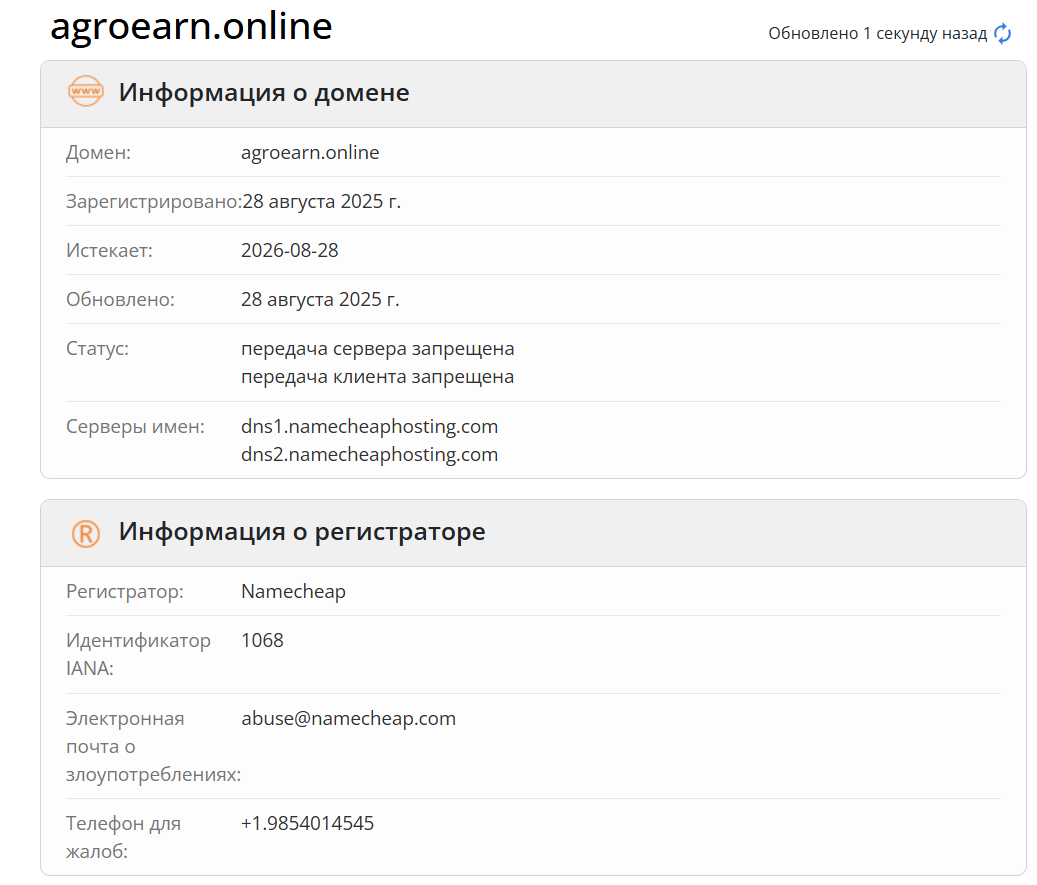Click the domain value agroearn.online in table
This screenshot has width=1037, height=885.
coord(310,153)
